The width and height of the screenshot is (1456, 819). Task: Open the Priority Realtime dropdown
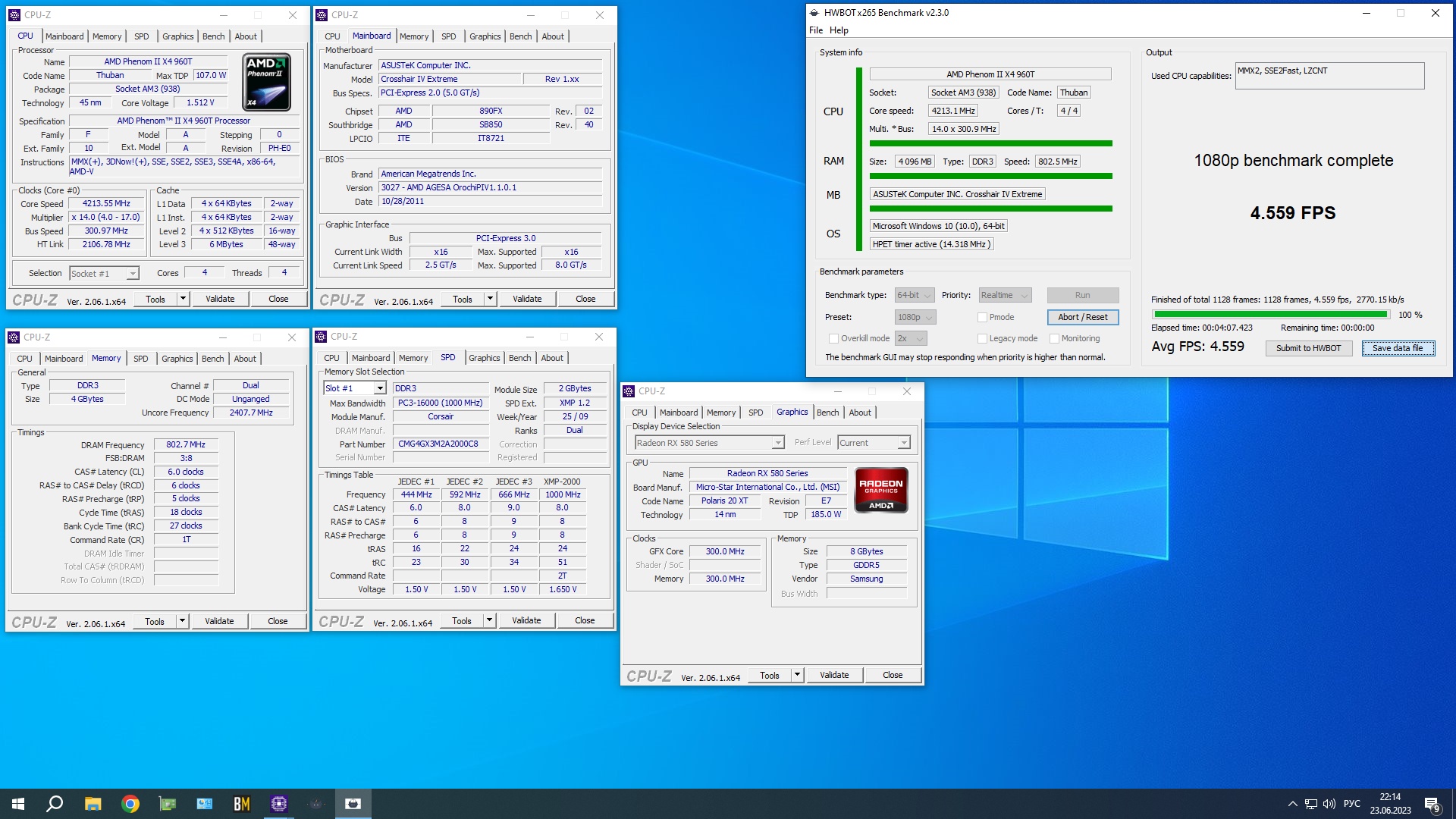click(1005, 296)
